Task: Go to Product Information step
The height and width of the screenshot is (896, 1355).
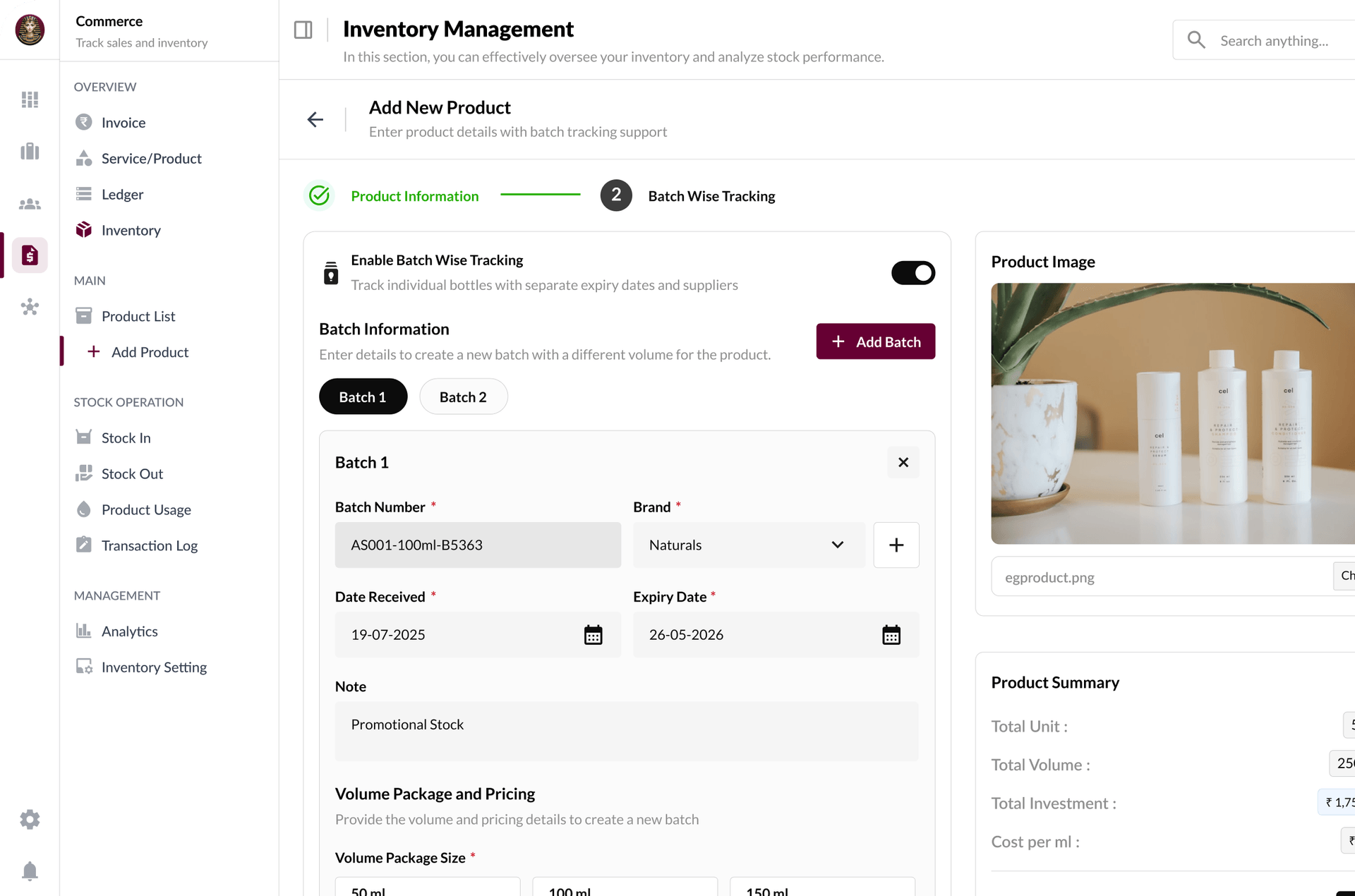Action: pos(414,196)
